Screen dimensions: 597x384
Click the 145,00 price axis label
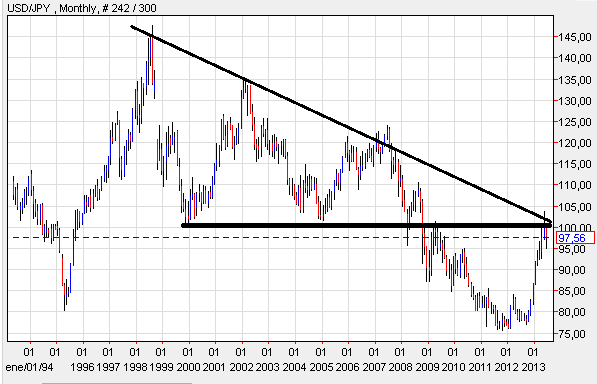(575, 37)
